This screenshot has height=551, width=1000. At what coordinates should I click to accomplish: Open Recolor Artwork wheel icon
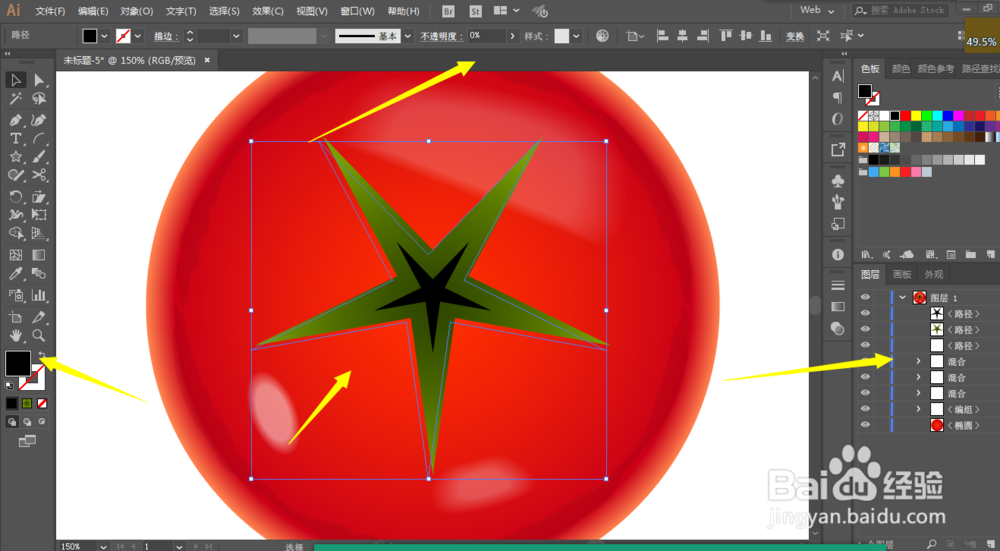(602, 36)
